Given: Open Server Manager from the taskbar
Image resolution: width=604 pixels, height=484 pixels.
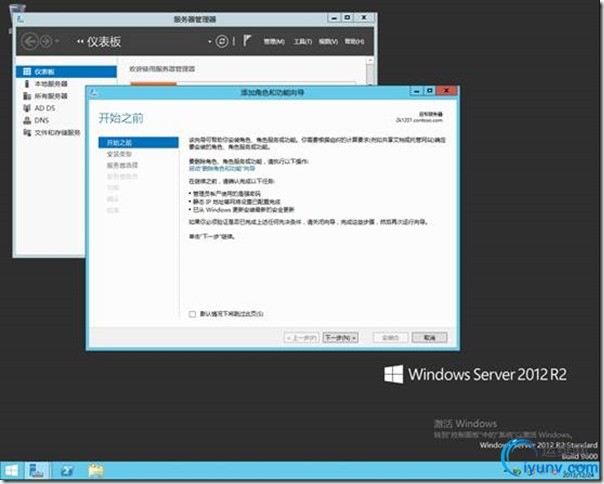Looking at the screenshot, I should click(37, 471).
